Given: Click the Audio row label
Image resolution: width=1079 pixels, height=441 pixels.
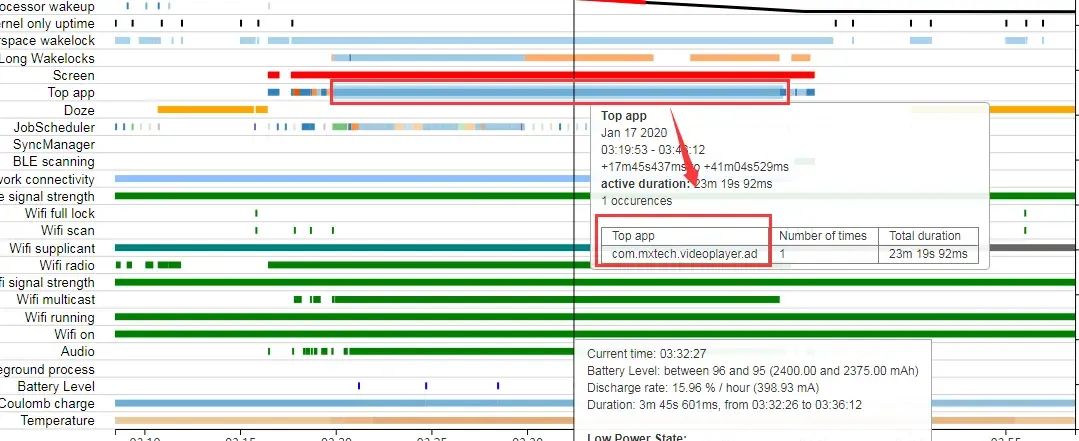Looking at the screenshot, I should click(78, 352).
